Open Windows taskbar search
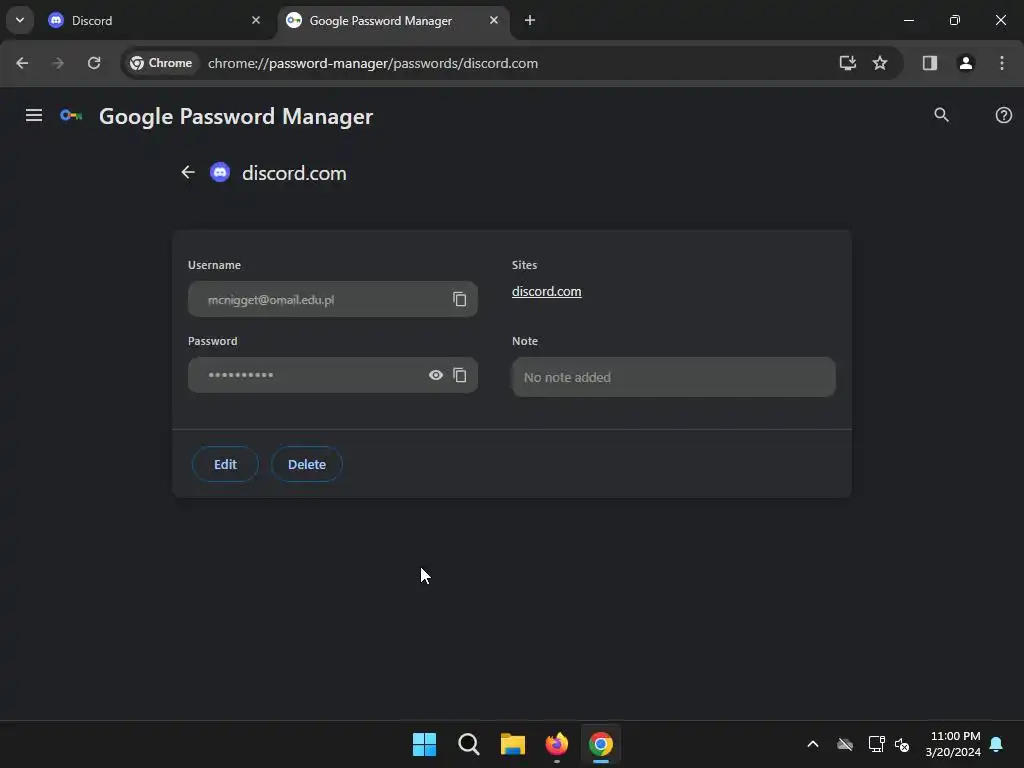Viewport: 1024px width, 768px height. 468,744
